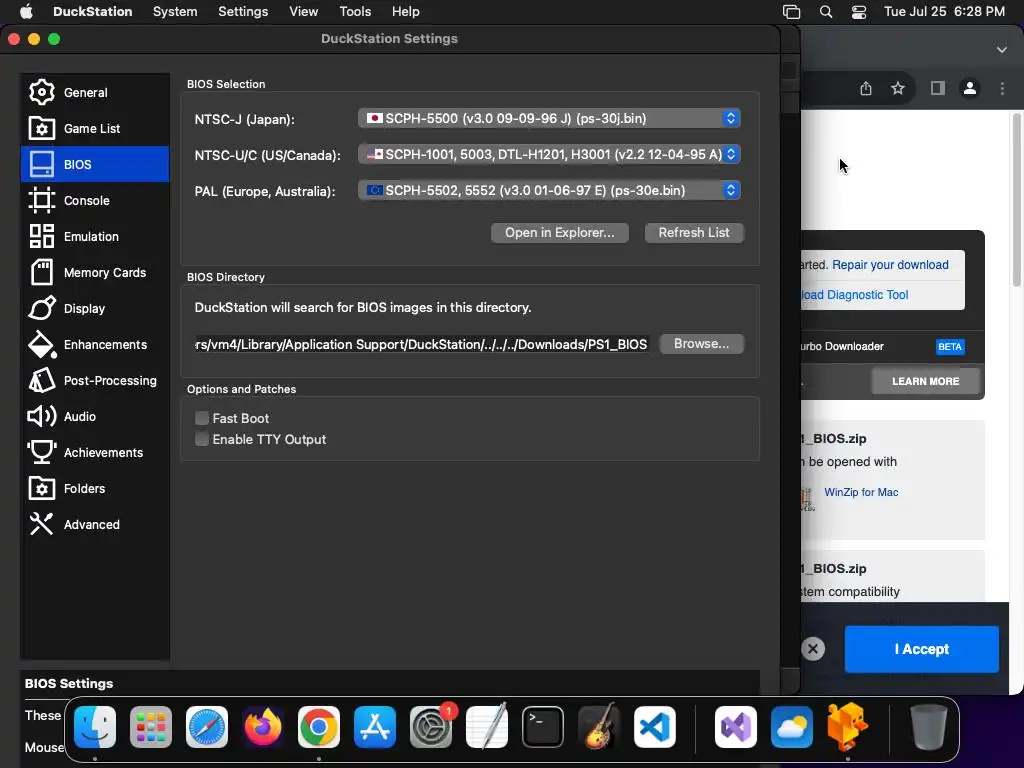Toggle the browser side panel icon
The image size is (1024, 768).
click(x=938, y=88)
